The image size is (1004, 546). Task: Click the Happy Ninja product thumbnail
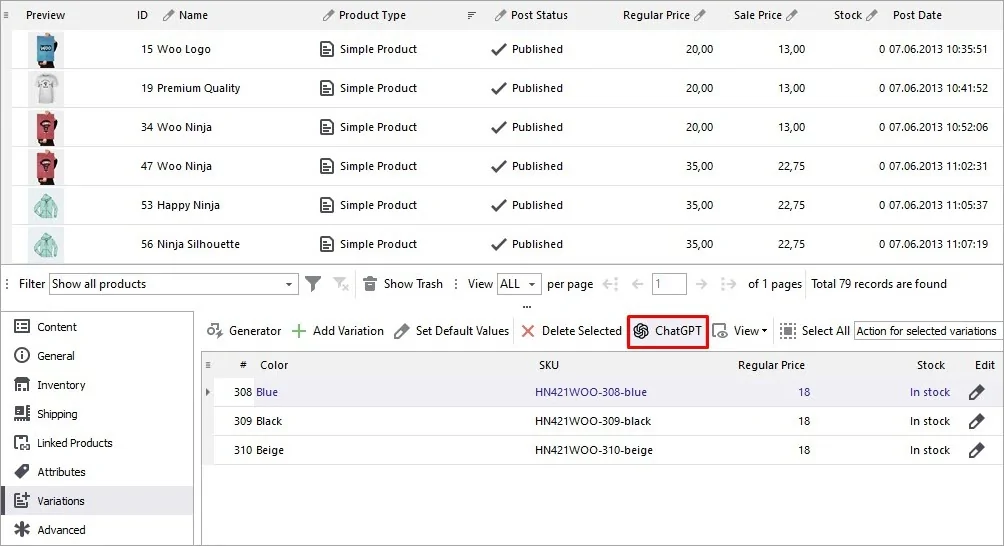(46, 205)
